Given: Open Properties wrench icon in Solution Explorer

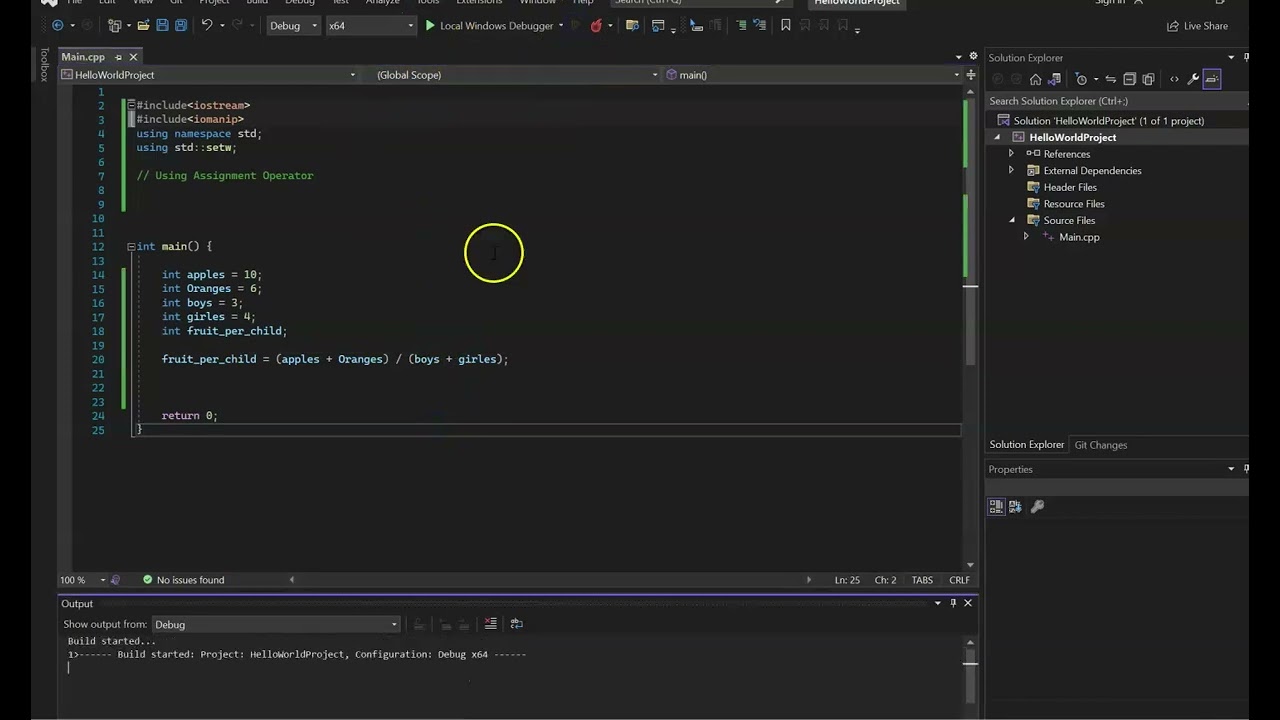Looking at the screenshot, I should (x=1193, y=79).
